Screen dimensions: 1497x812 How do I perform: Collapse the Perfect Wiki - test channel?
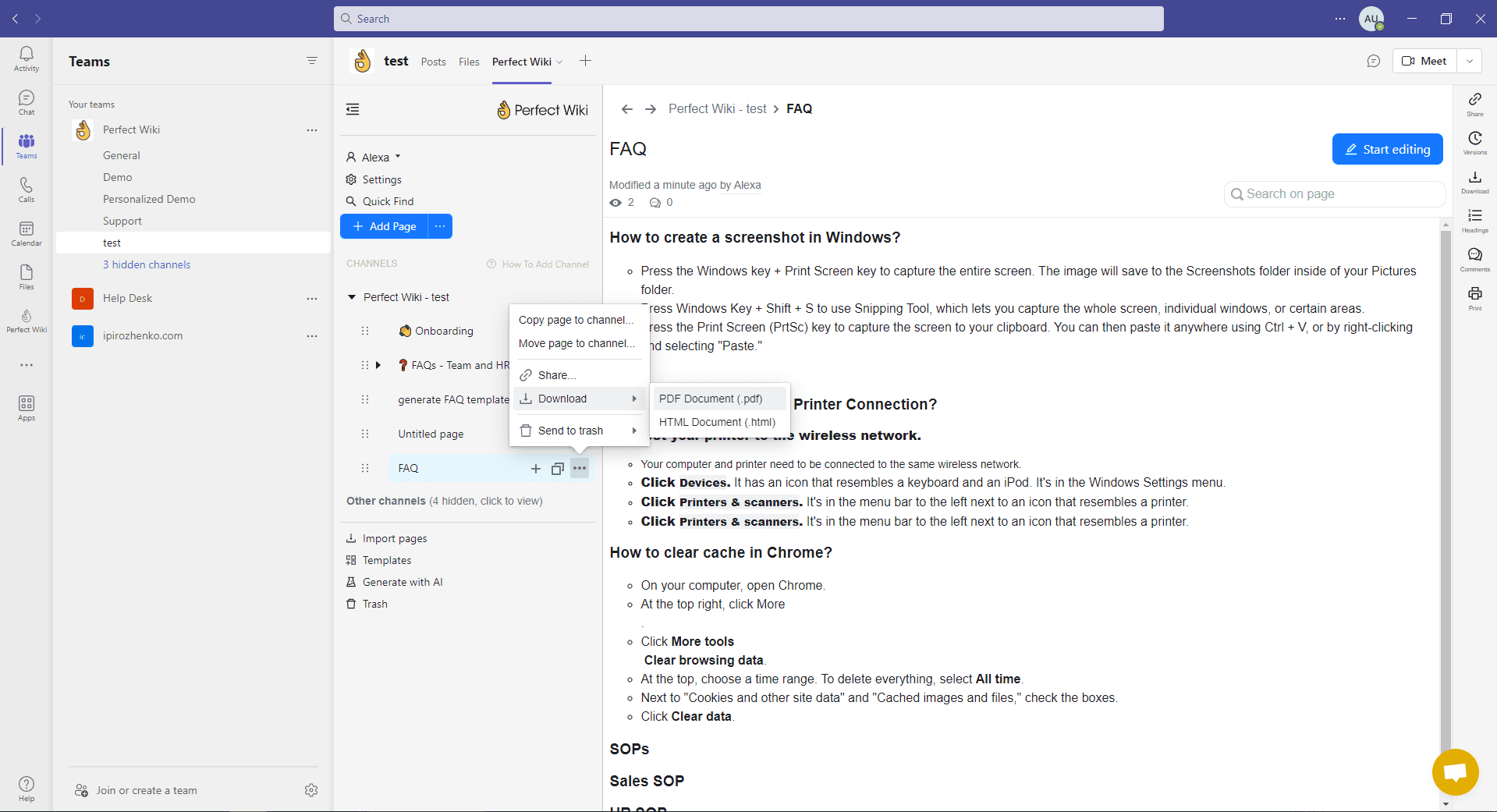point(352,296)
